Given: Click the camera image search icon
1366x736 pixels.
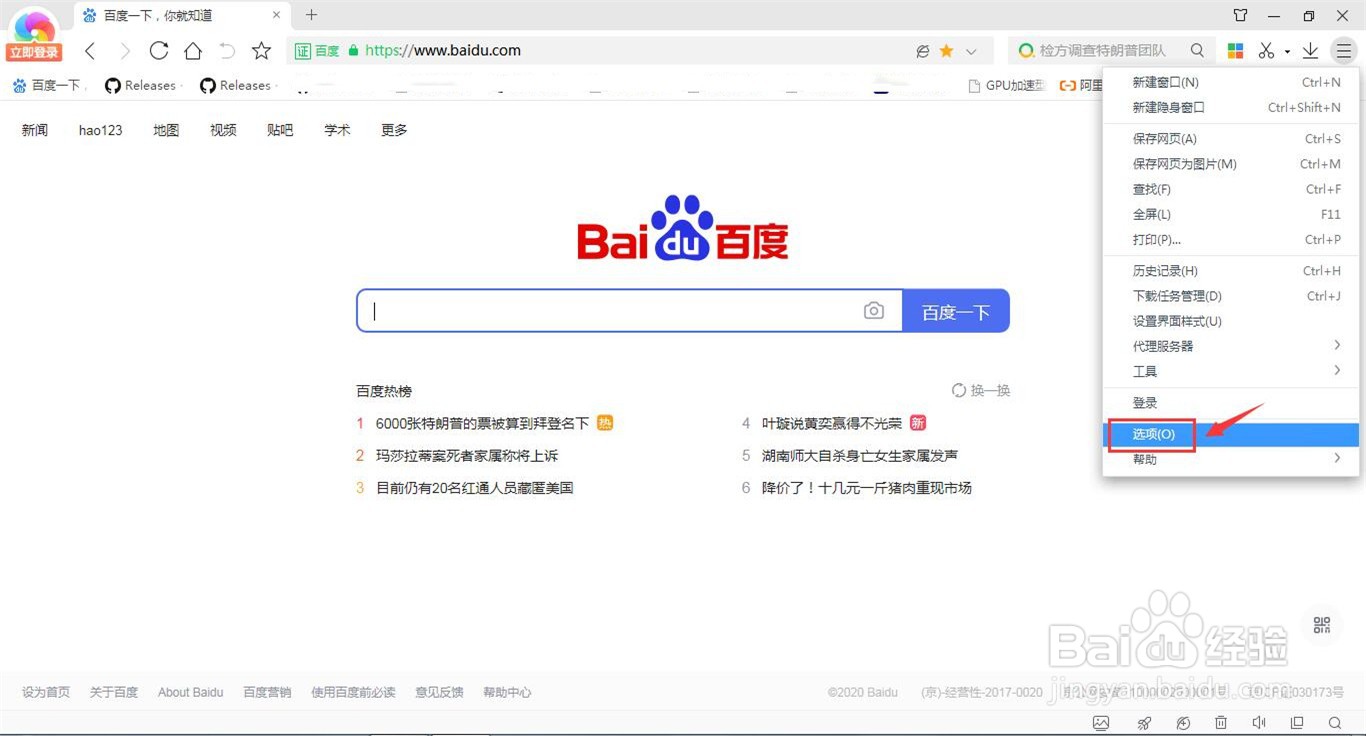Looking at the screenshot, I should [x=874, y=311].
